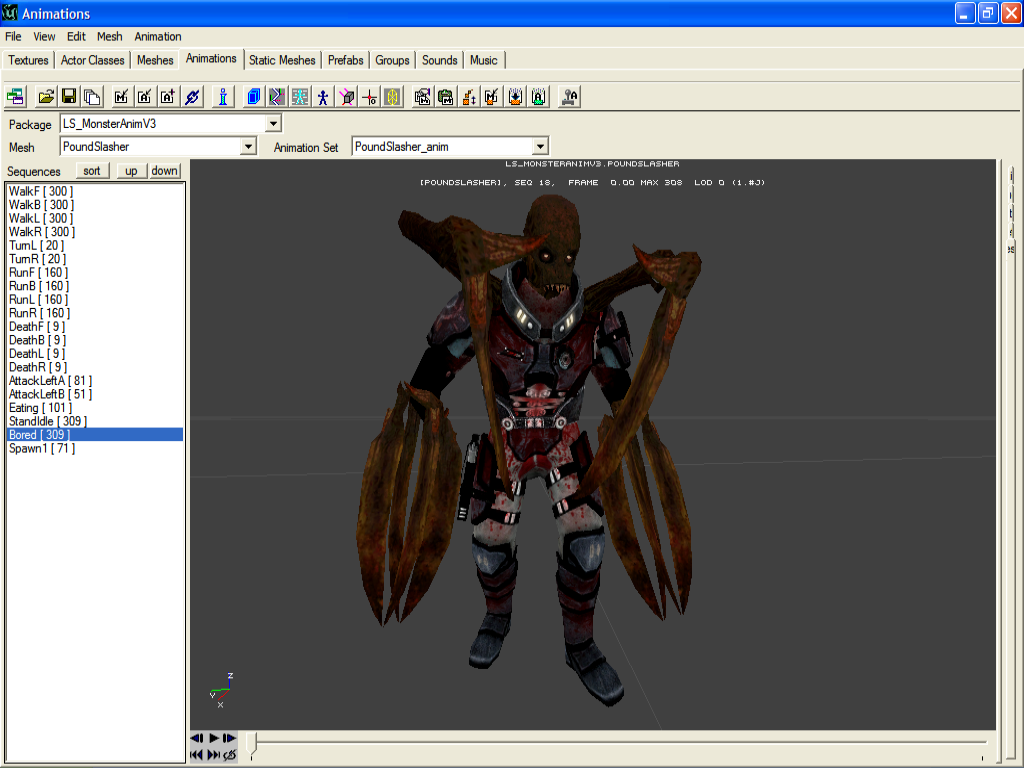Click the copy pages icon in toolbar
Screen dimensions: 1024x768
click(92, 97)
